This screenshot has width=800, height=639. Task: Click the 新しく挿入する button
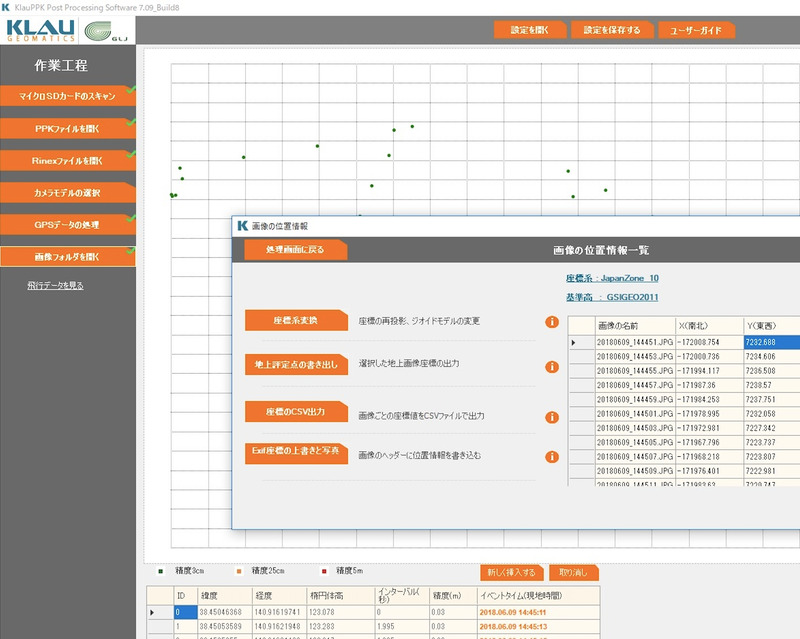pos(512,573)
